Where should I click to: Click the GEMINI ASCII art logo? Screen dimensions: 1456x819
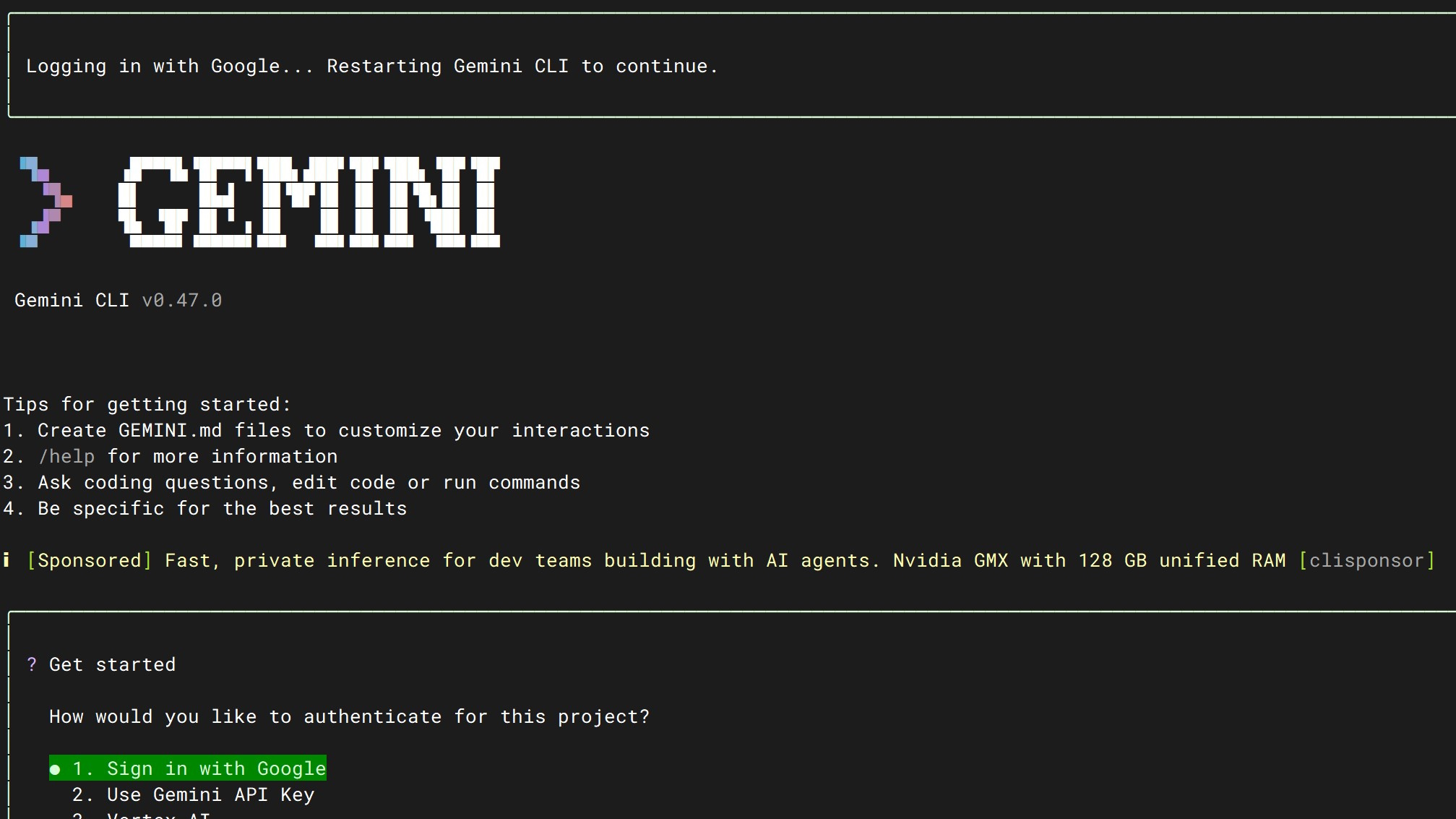(x=309, y=202)
